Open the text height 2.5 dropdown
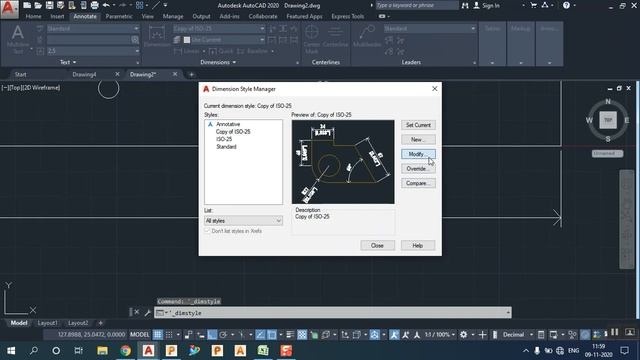This screenshot has height=360, width=640. pyautogui.click(x=93, y=51)
